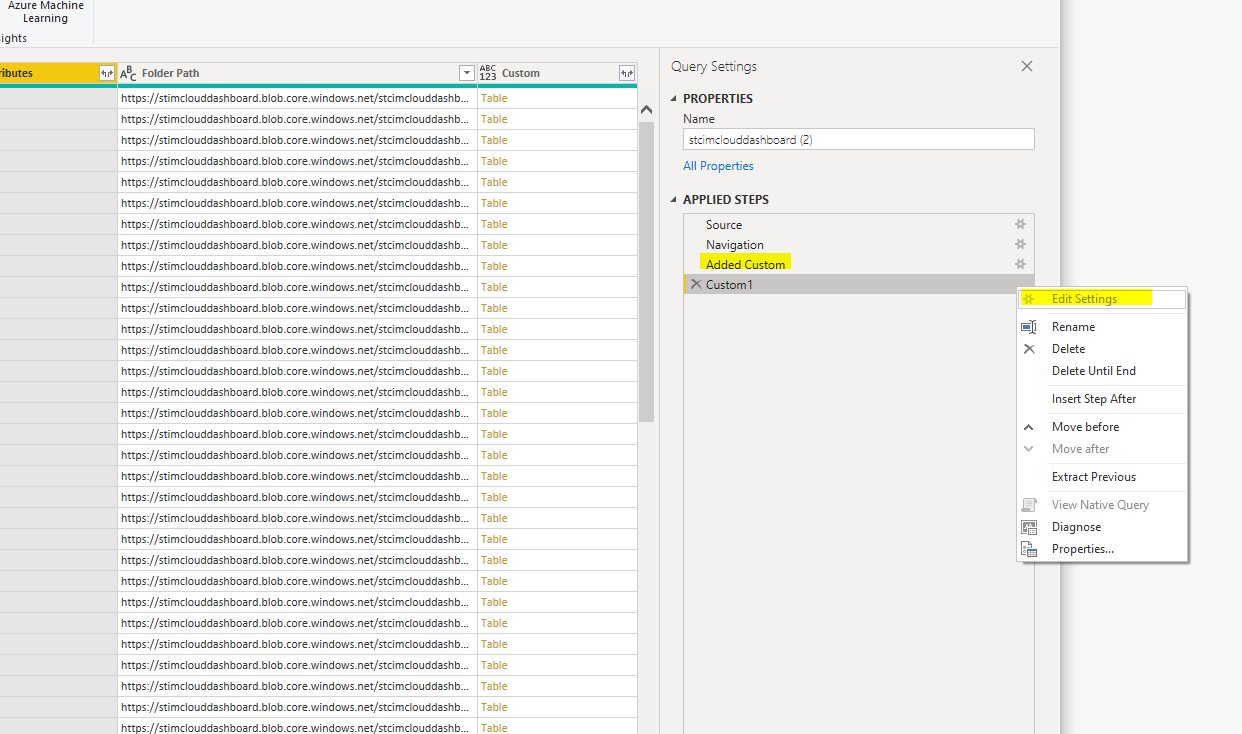Click ABC type icon of Folder Path column
The height and width of the screenshot is (734, 1242).
(x=128, y=73)
